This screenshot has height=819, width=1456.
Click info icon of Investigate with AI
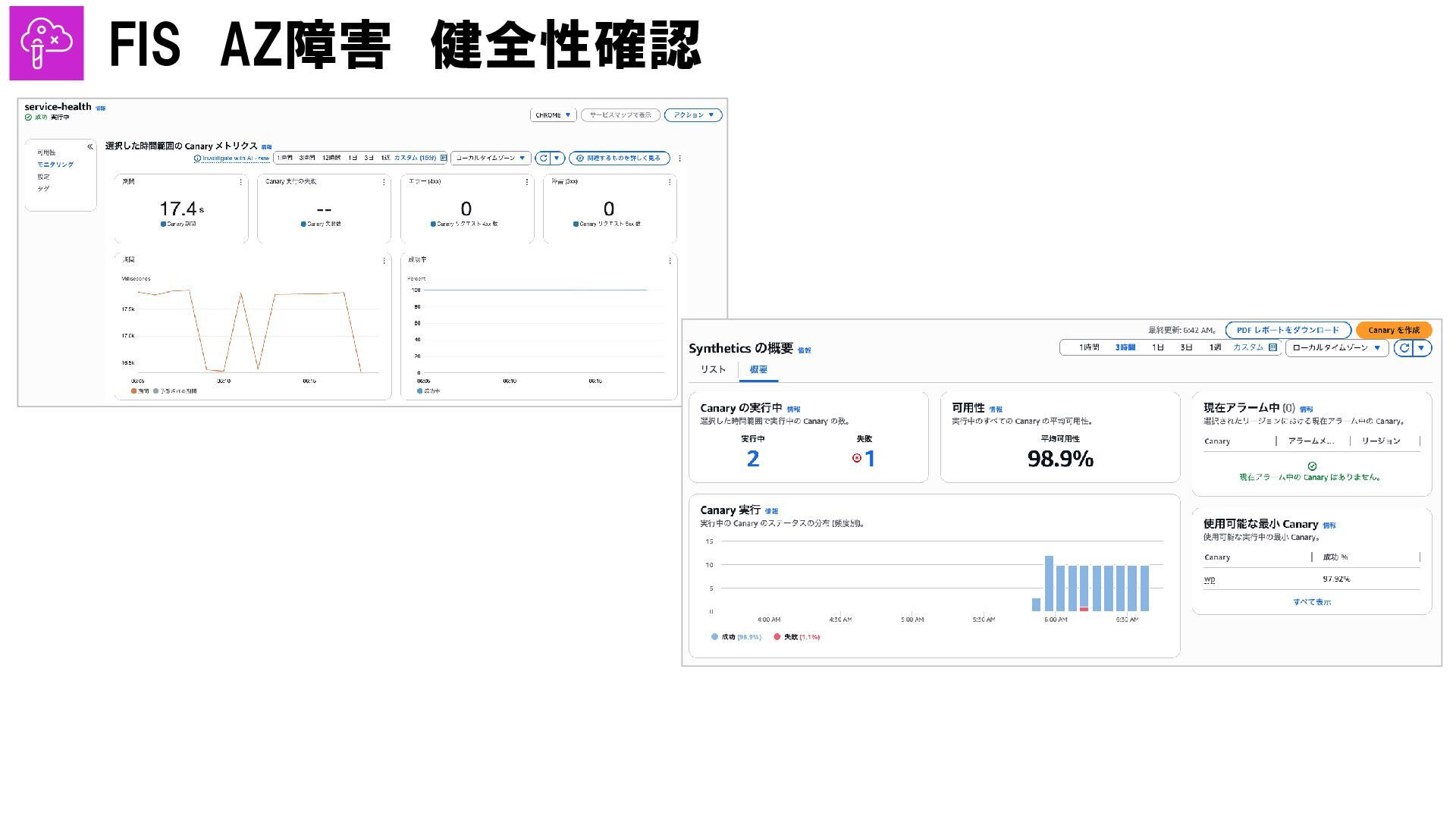click(197, 158)
